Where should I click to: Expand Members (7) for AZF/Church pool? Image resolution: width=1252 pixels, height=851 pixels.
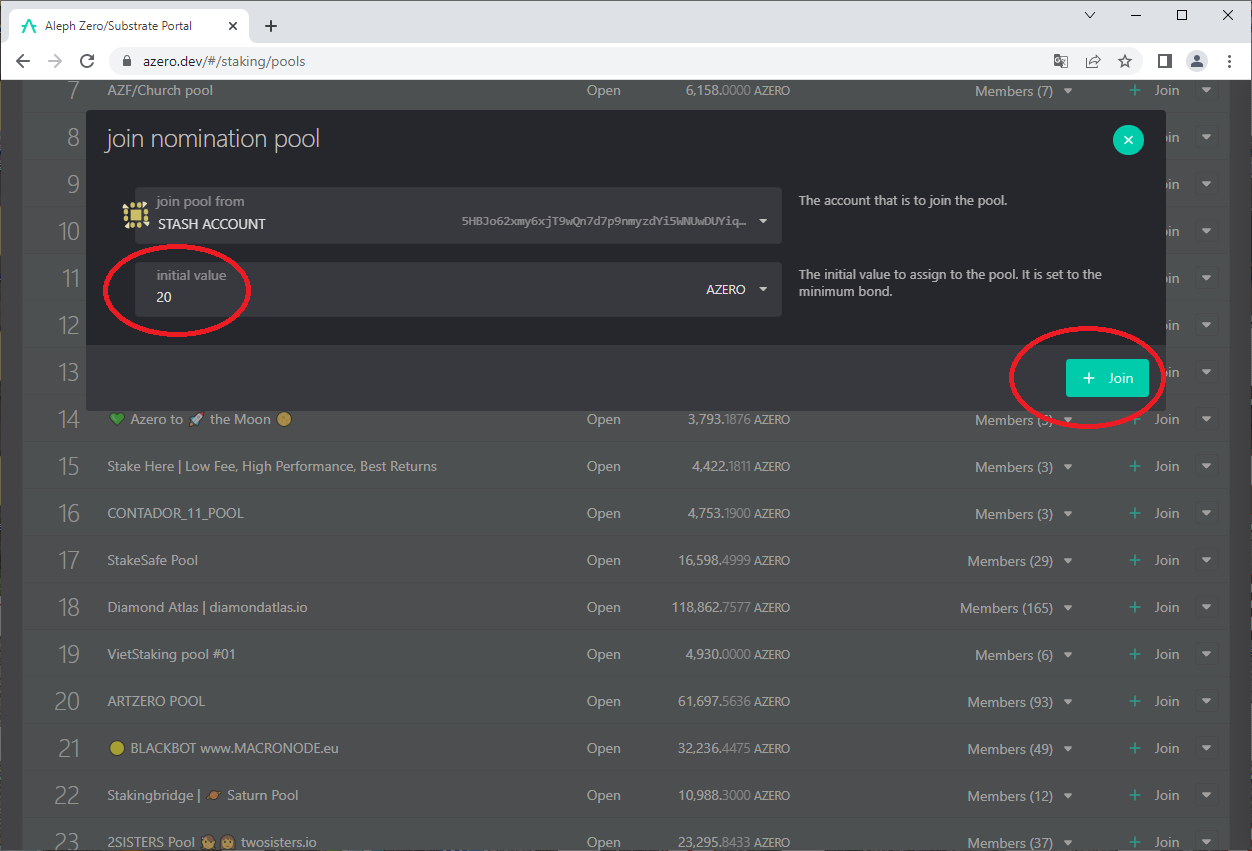[1024, 91]
